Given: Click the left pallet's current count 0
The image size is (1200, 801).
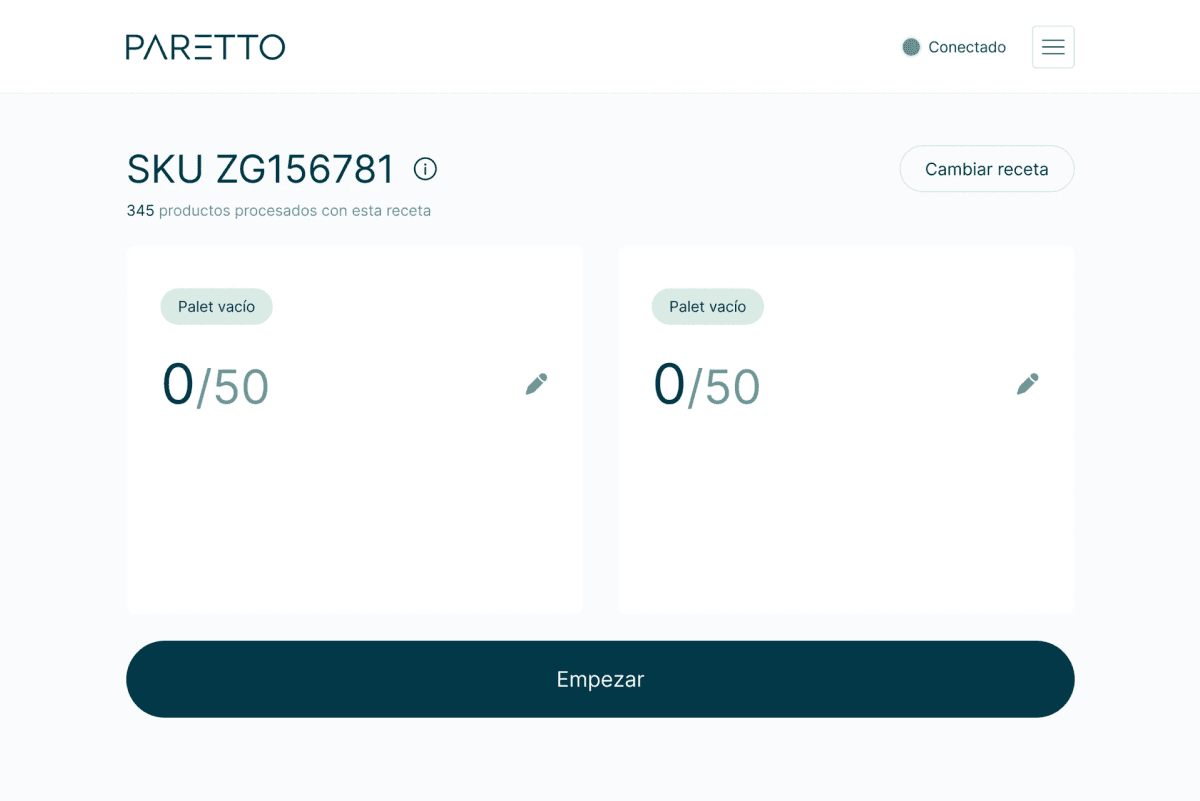Looking at the screenshot, I should pyautogui.click(x=178, y=385).
